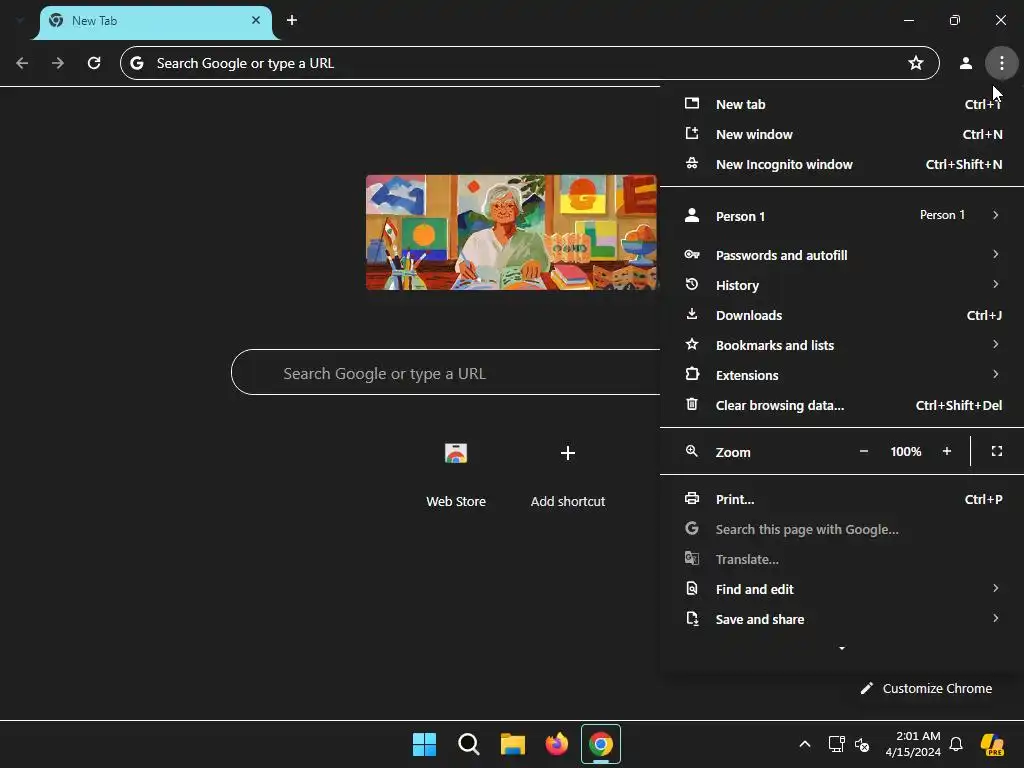Open the Web Store shortcut
Screen dimensions: 1024x768
pyautogui.click(x=456, y=473)
